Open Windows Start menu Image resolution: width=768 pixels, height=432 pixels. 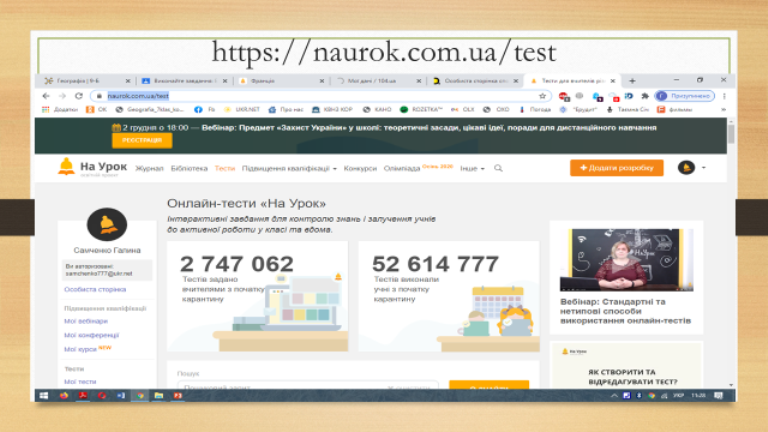44,395
